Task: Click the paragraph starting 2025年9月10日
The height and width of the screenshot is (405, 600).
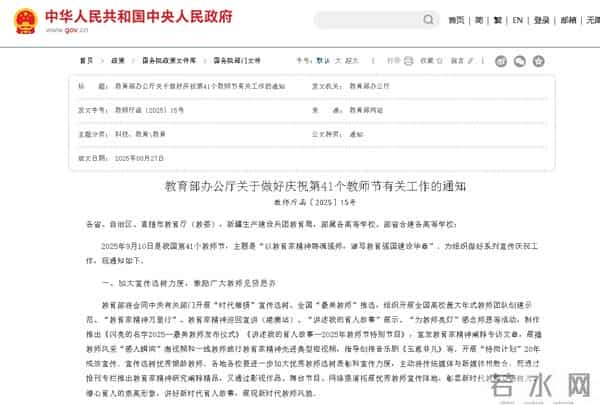Action: (x=312, y=253)
